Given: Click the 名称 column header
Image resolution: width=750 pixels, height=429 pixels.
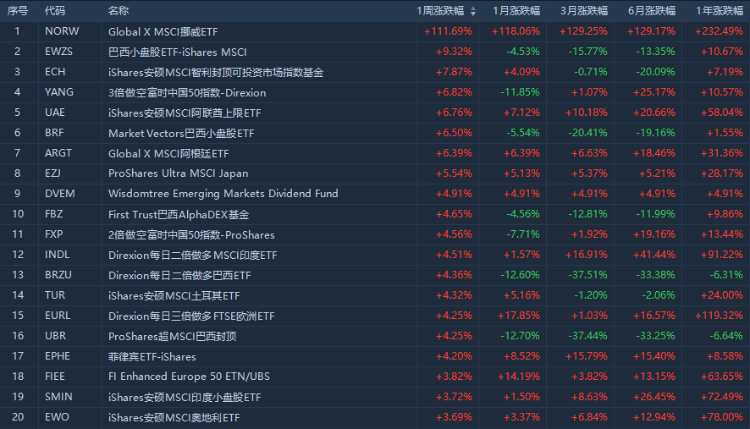Looking at the screenshot, I should (x=118, y=11).
